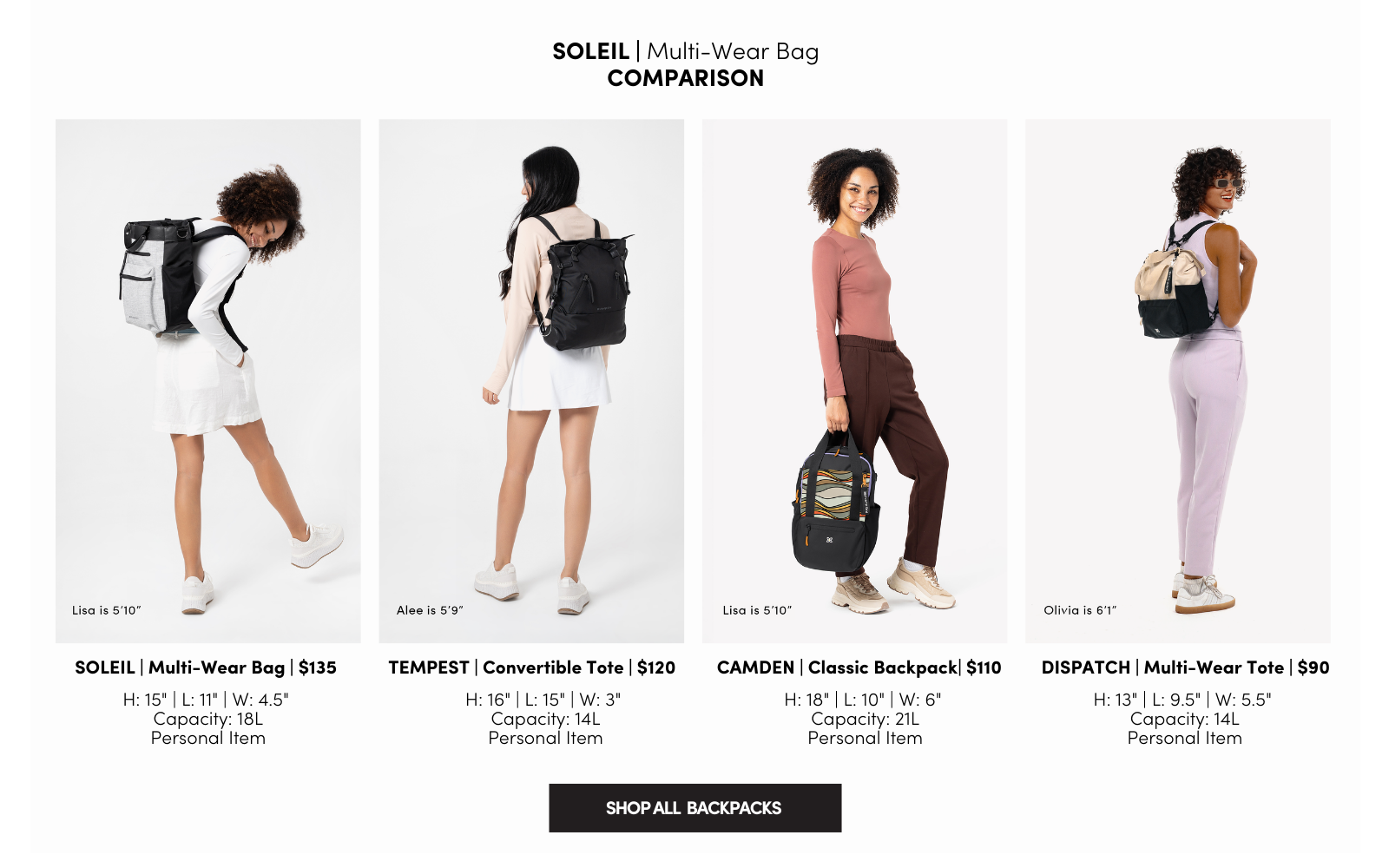
Task: Select the TEMPEST Convertible Tote $120 title
Action: click(531, 667)
